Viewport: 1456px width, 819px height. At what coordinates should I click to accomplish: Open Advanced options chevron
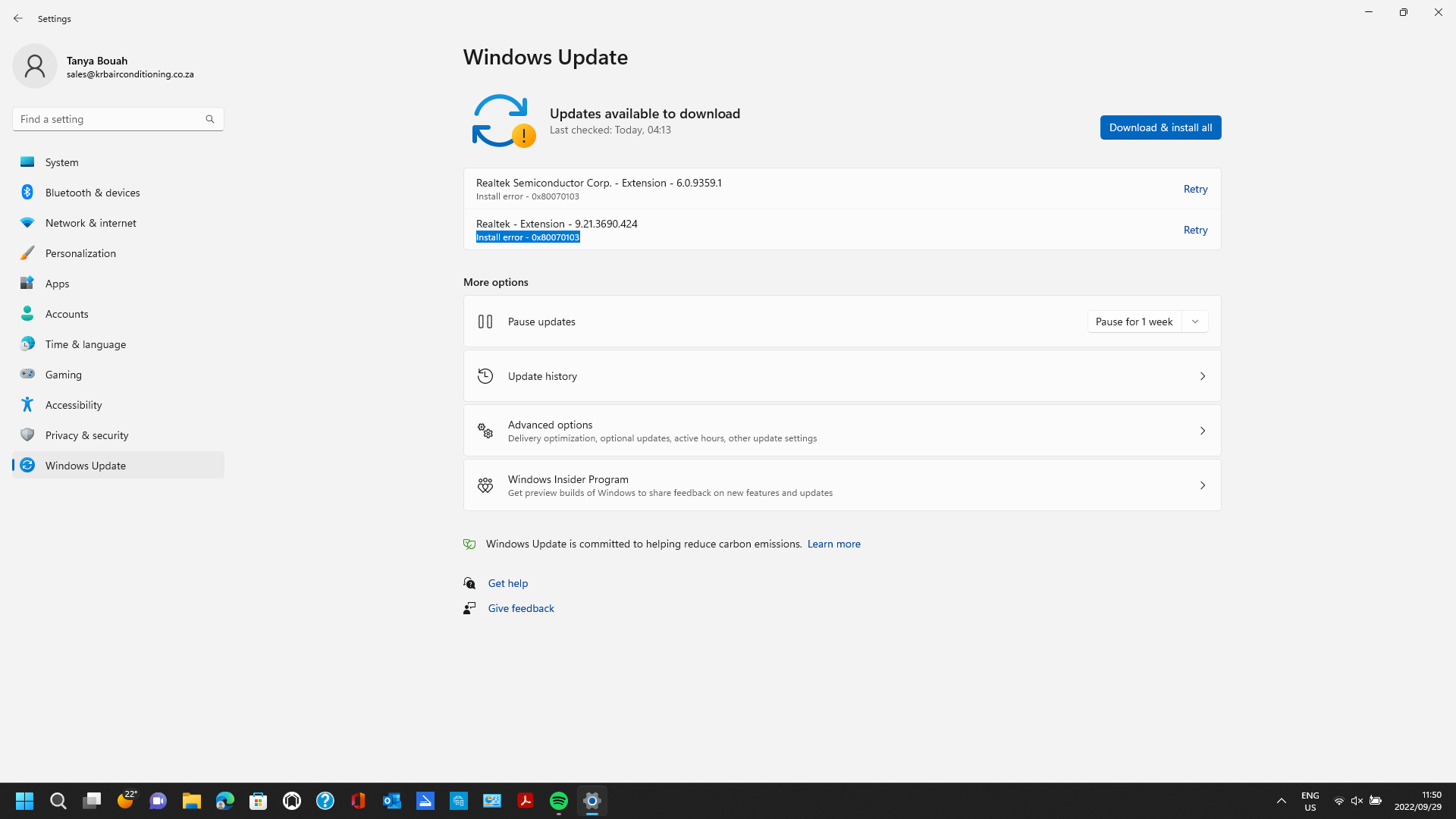pyautogui.click(x=1203, y=431)
